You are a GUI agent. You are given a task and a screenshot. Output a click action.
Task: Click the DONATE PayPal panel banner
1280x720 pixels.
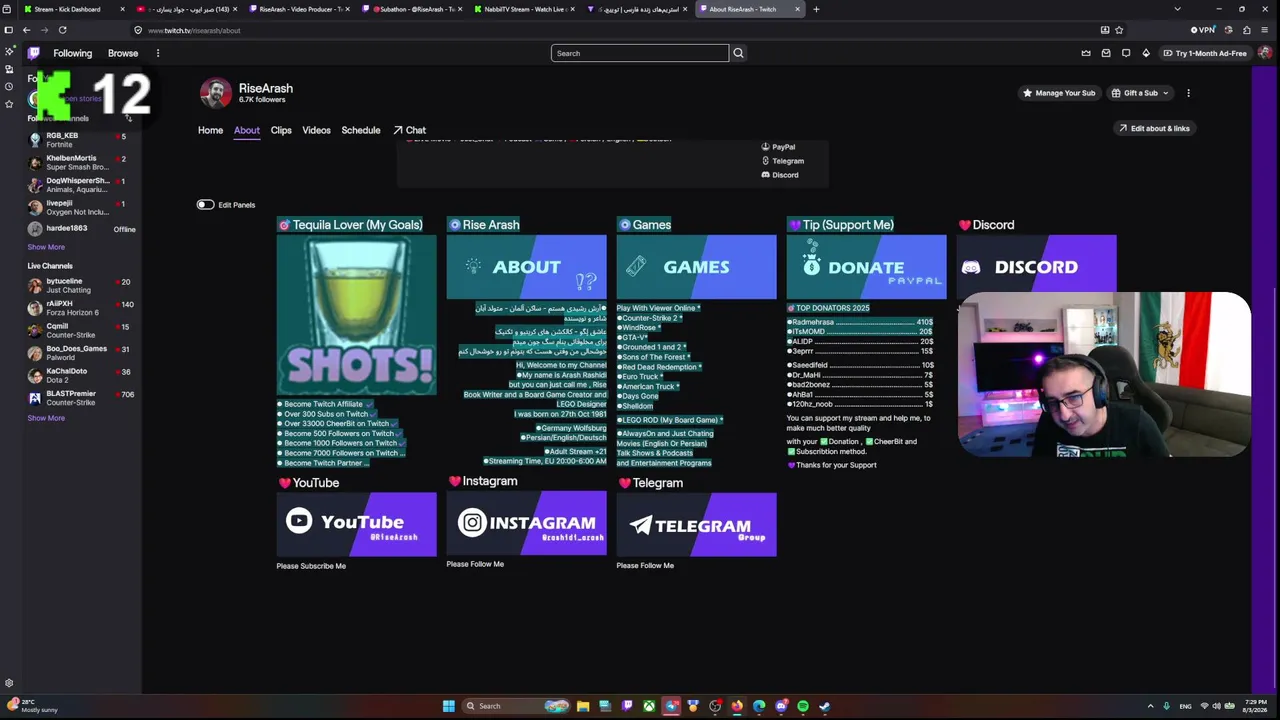click(866, 267)
